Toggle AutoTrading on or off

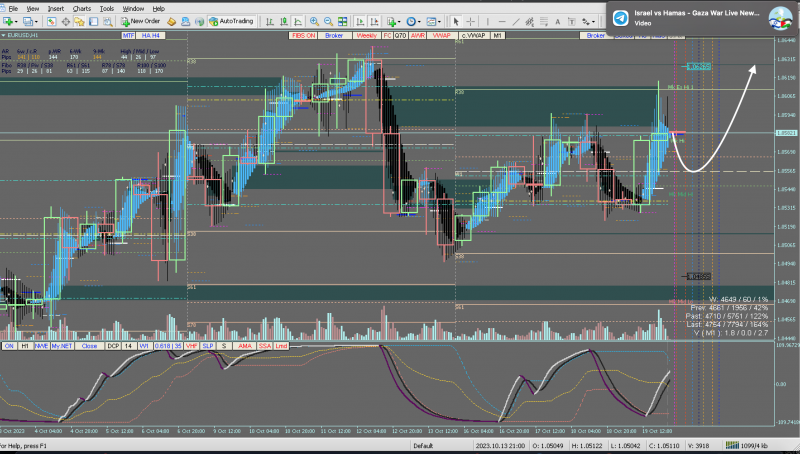pyautogui.click(x=230, y=20)
